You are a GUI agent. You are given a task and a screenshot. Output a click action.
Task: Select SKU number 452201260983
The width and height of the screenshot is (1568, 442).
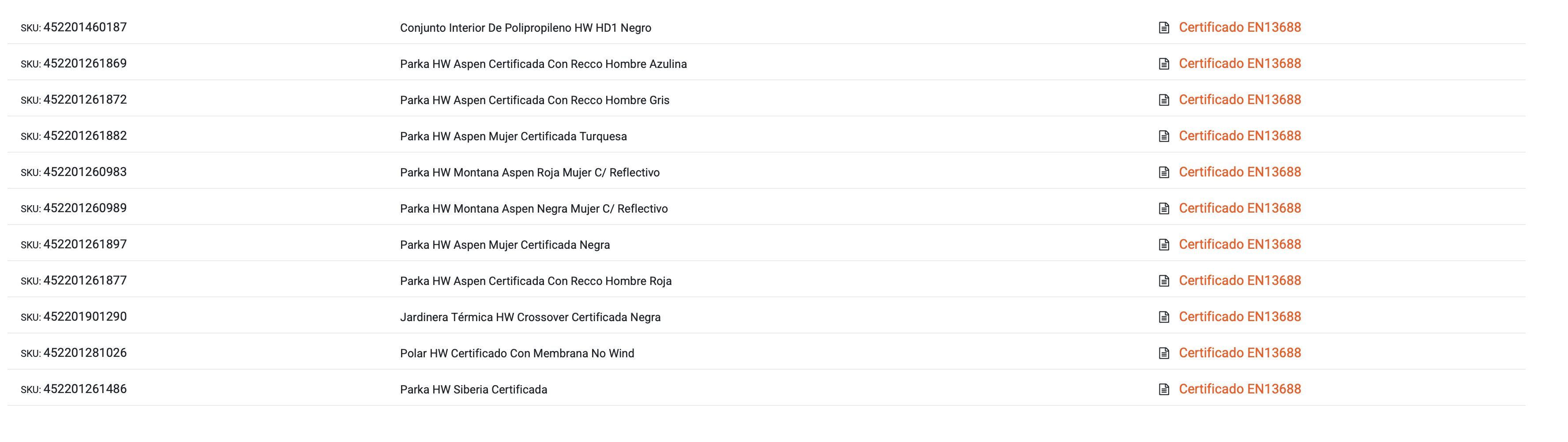tap(85, 172)
